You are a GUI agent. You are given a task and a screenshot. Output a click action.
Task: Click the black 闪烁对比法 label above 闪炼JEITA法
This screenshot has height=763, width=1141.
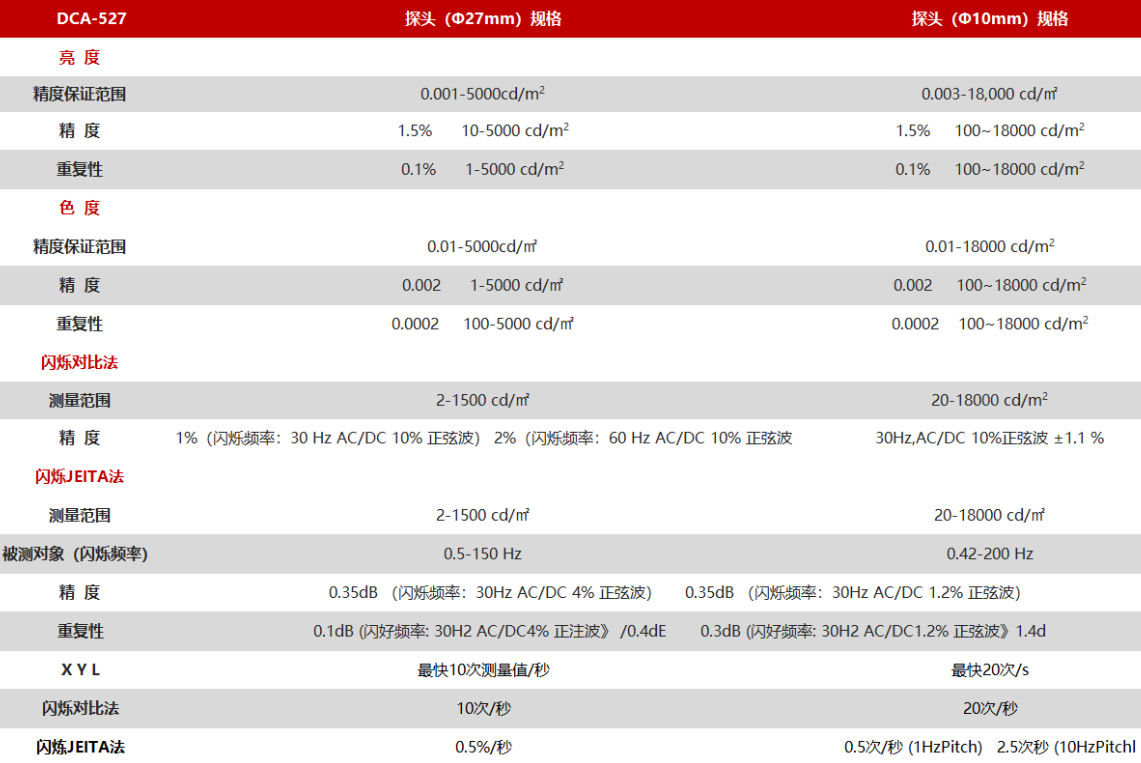80,708
